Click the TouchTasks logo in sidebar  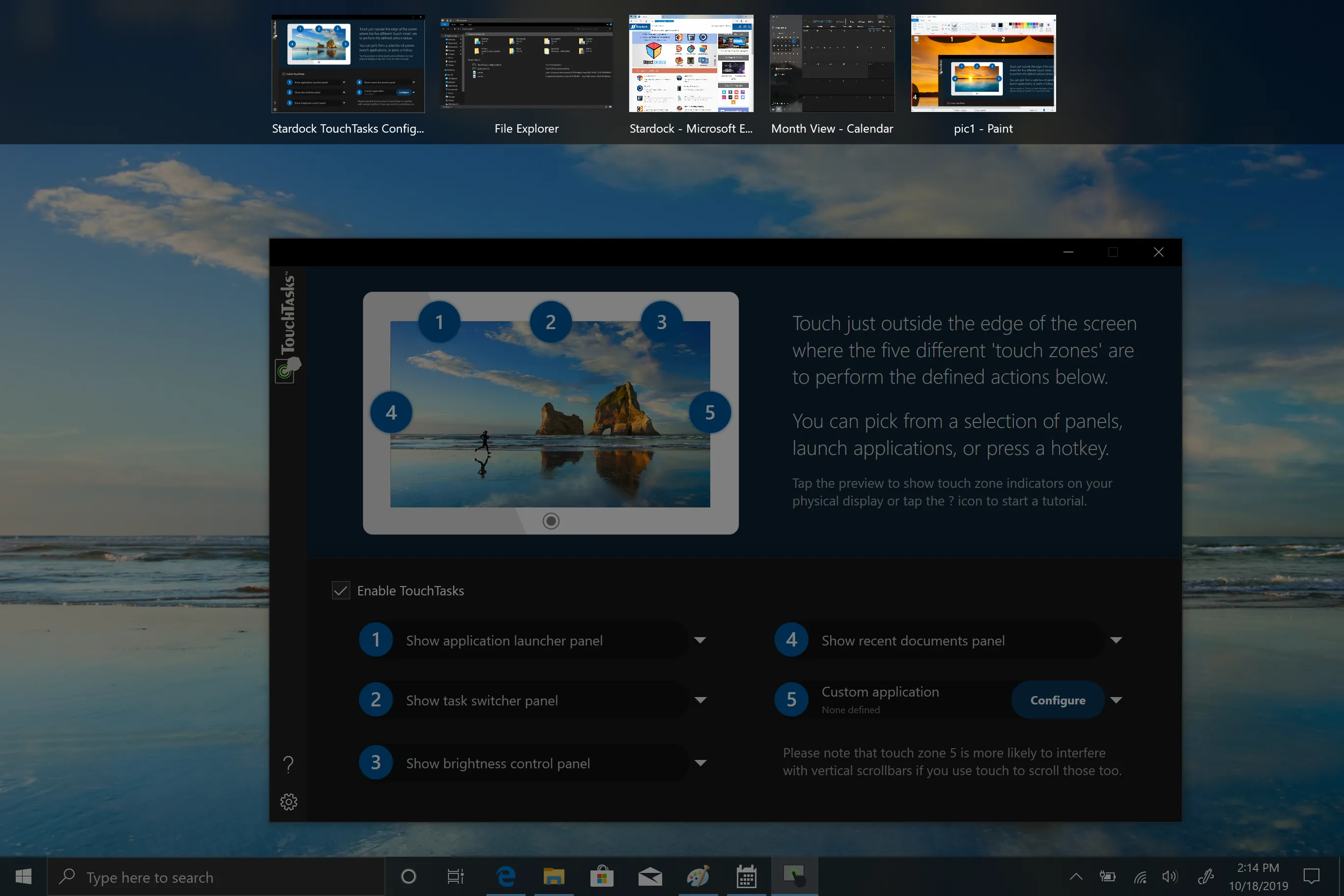pos(288,327)
